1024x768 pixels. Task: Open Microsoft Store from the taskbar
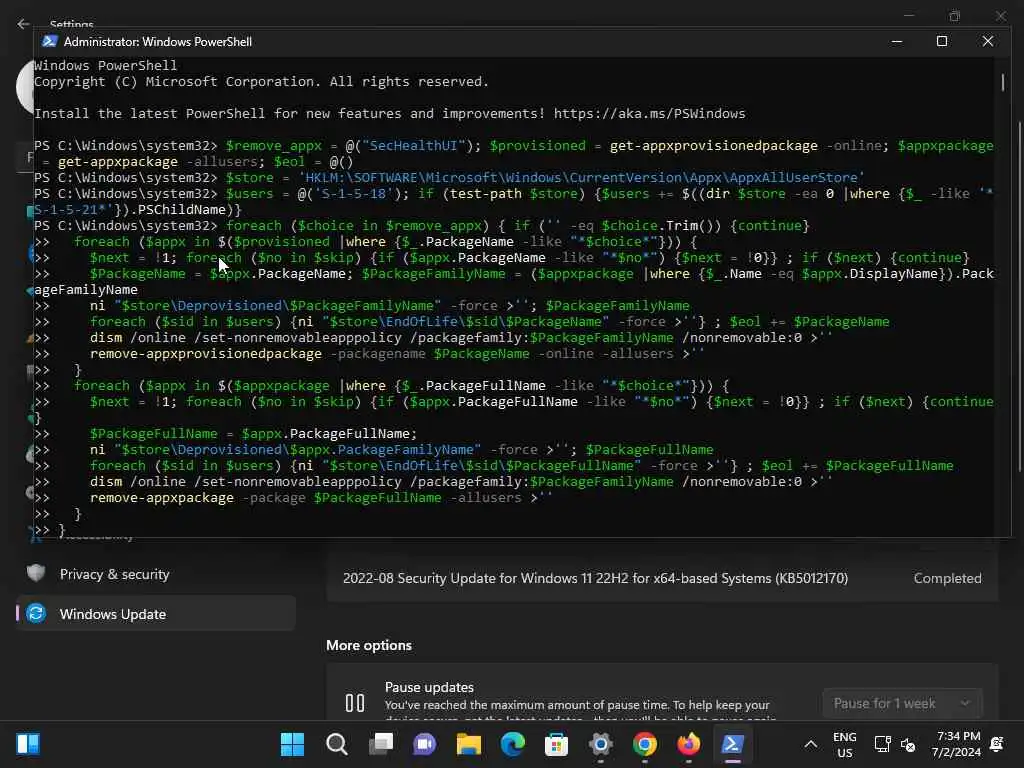[x=556, y=744]
